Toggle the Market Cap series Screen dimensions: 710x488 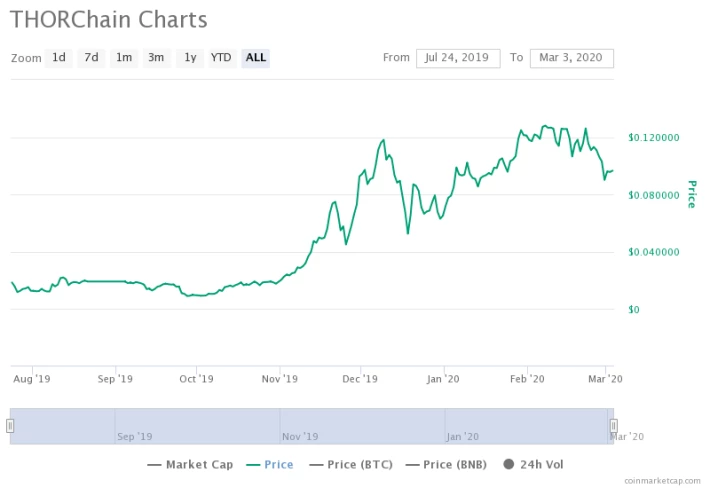click(x=190, y=464)
